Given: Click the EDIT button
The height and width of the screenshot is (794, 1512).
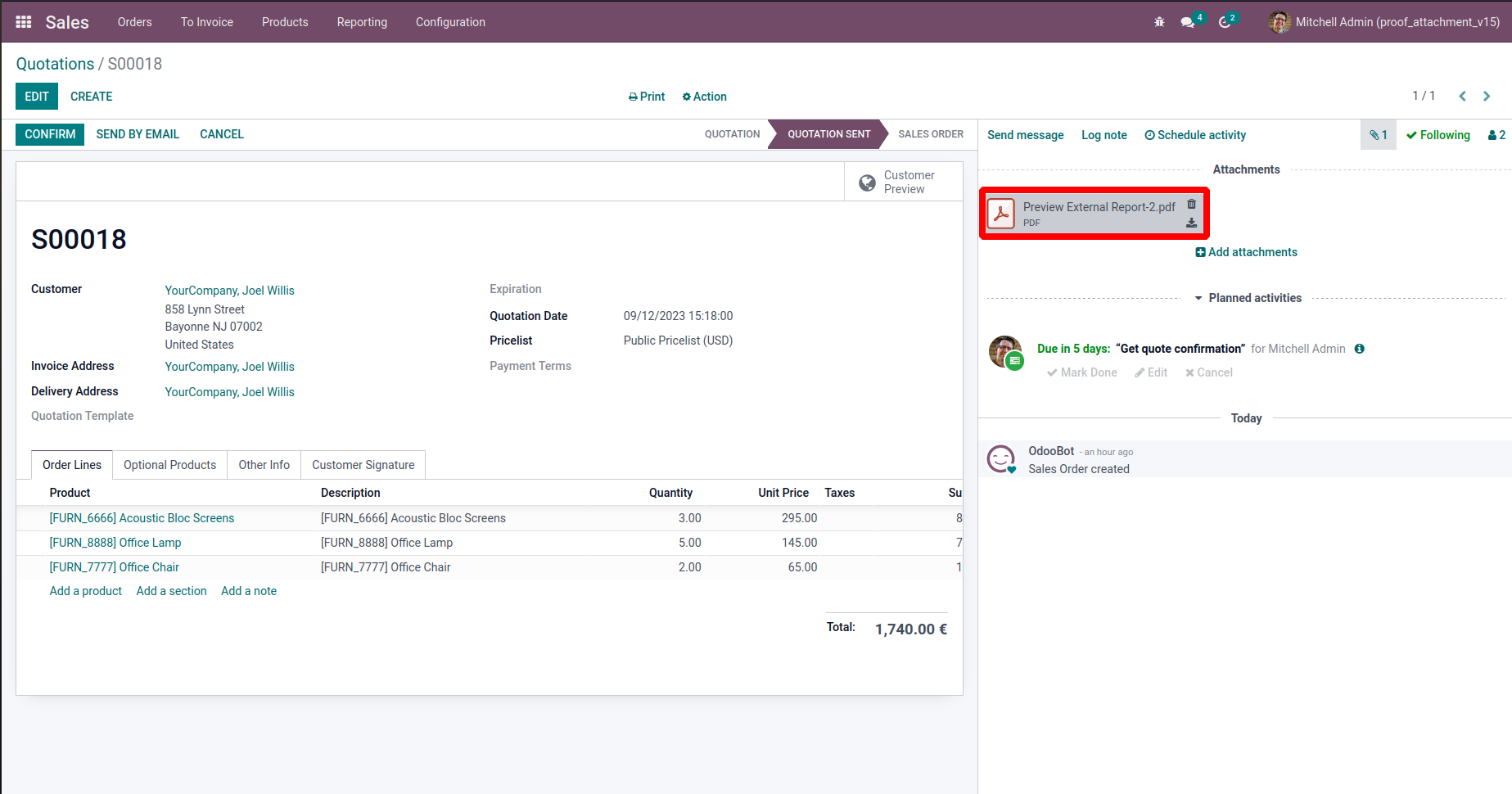Looking at the screenshot, I should [x=37, y=97].
